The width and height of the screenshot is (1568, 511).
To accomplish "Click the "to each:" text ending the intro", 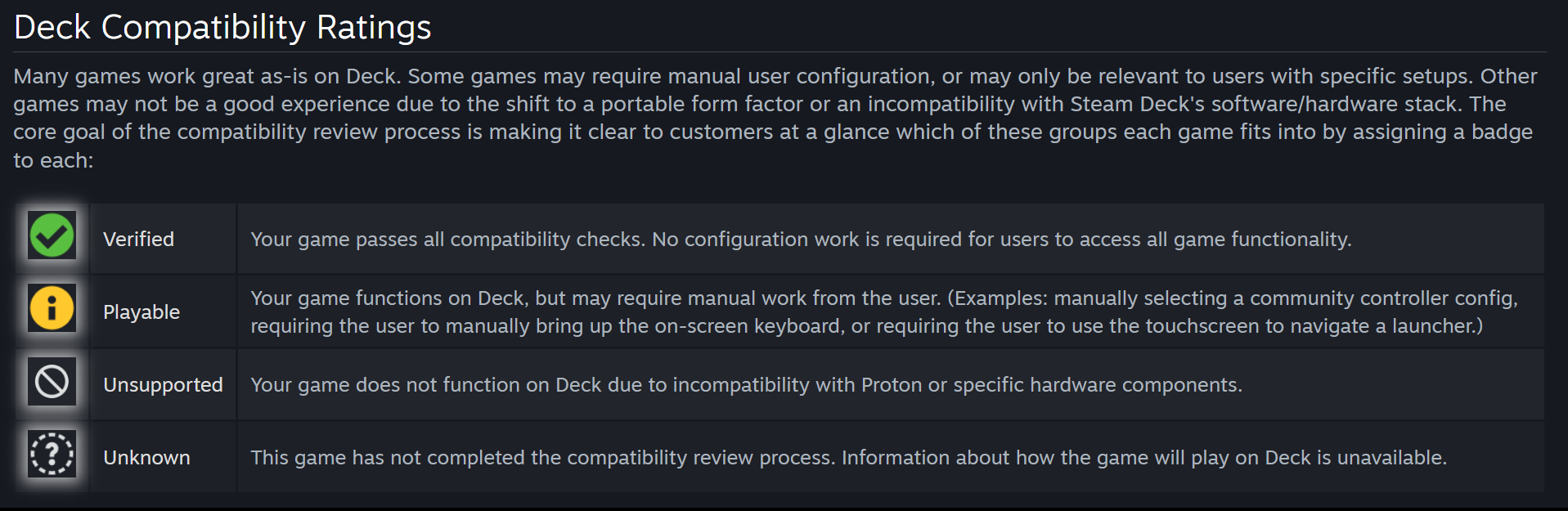I will coord(53,160).
